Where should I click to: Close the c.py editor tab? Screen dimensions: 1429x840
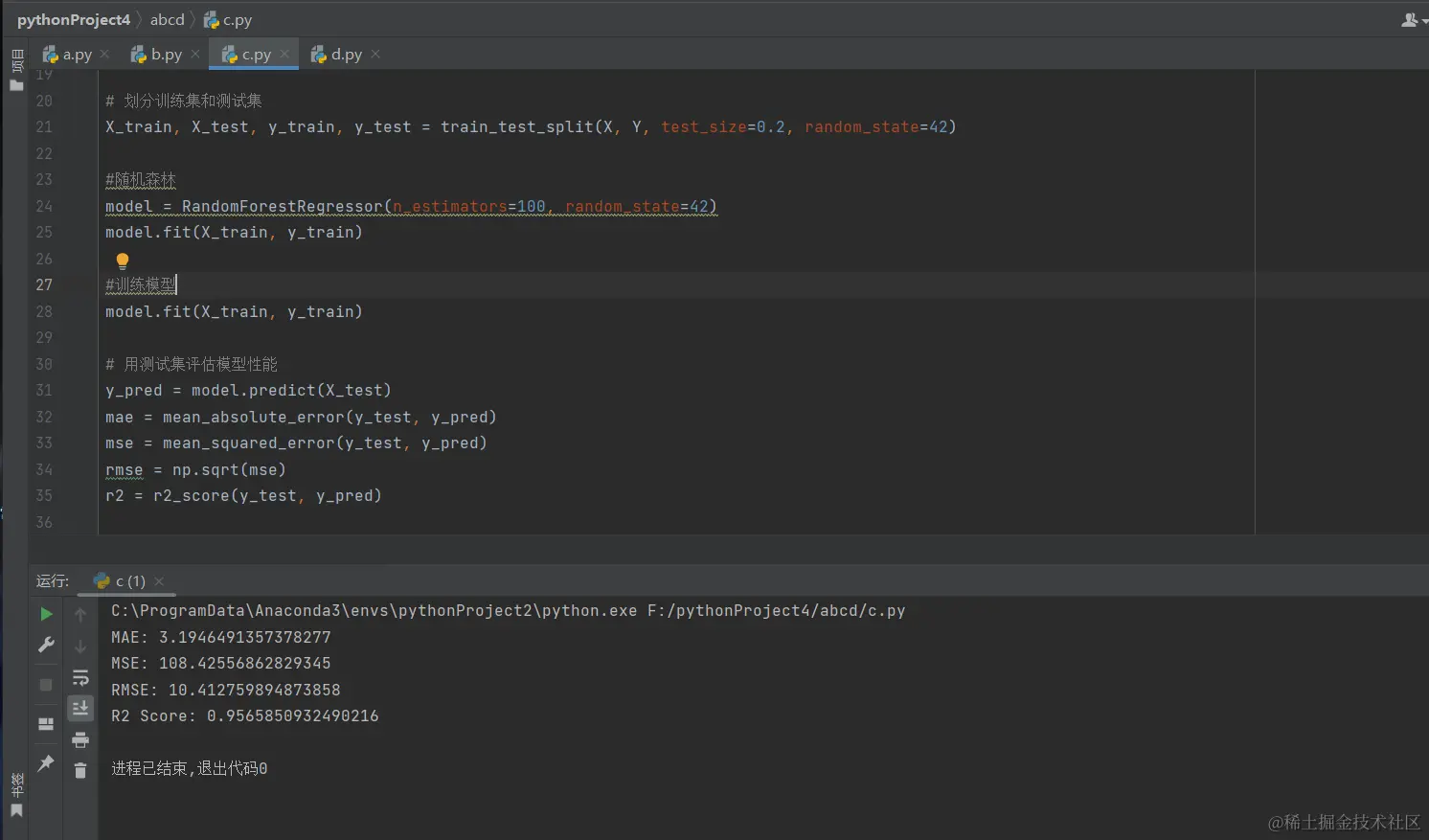(284, 54)
